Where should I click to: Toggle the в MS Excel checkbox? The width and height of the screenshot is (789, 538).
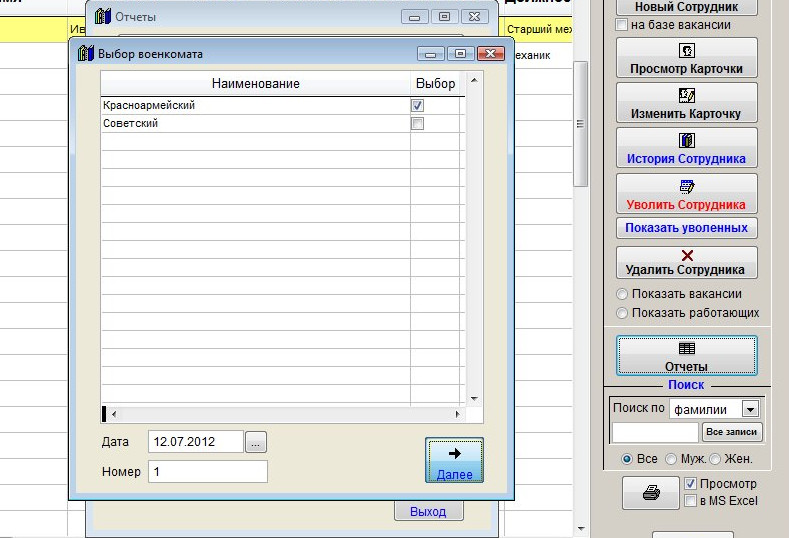pos(690,501)
